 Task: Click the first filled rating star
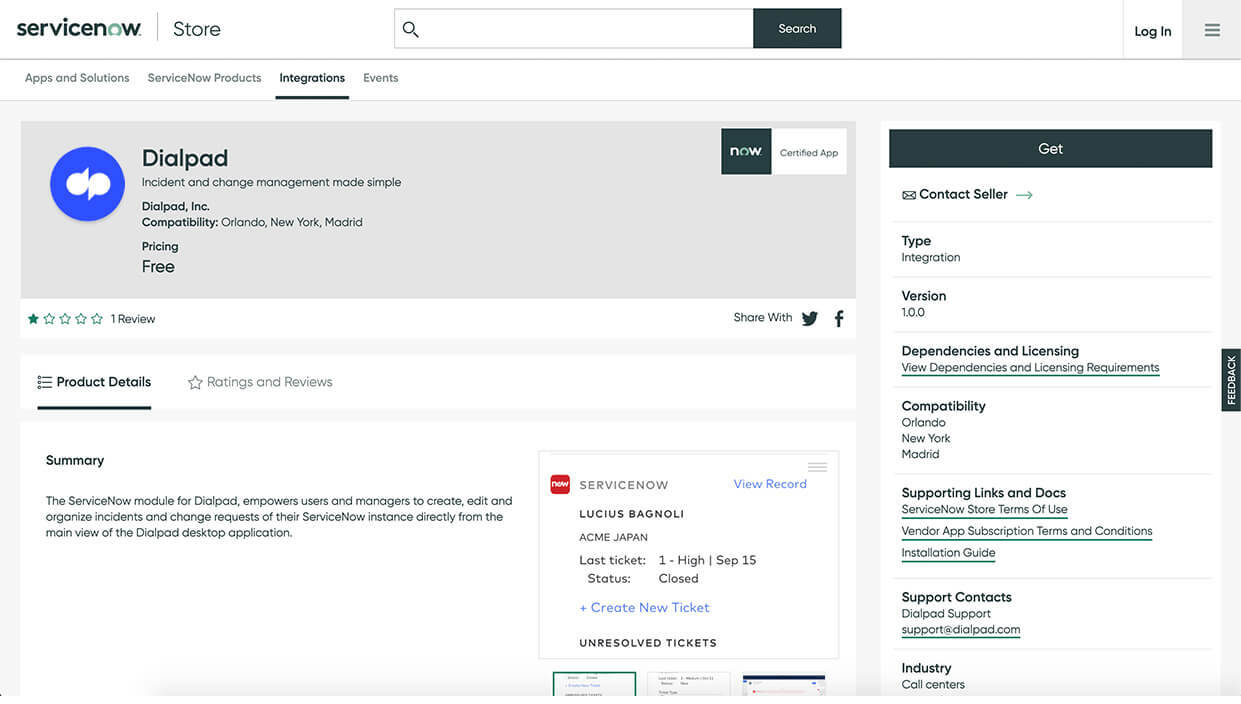[x=34, y=319]
